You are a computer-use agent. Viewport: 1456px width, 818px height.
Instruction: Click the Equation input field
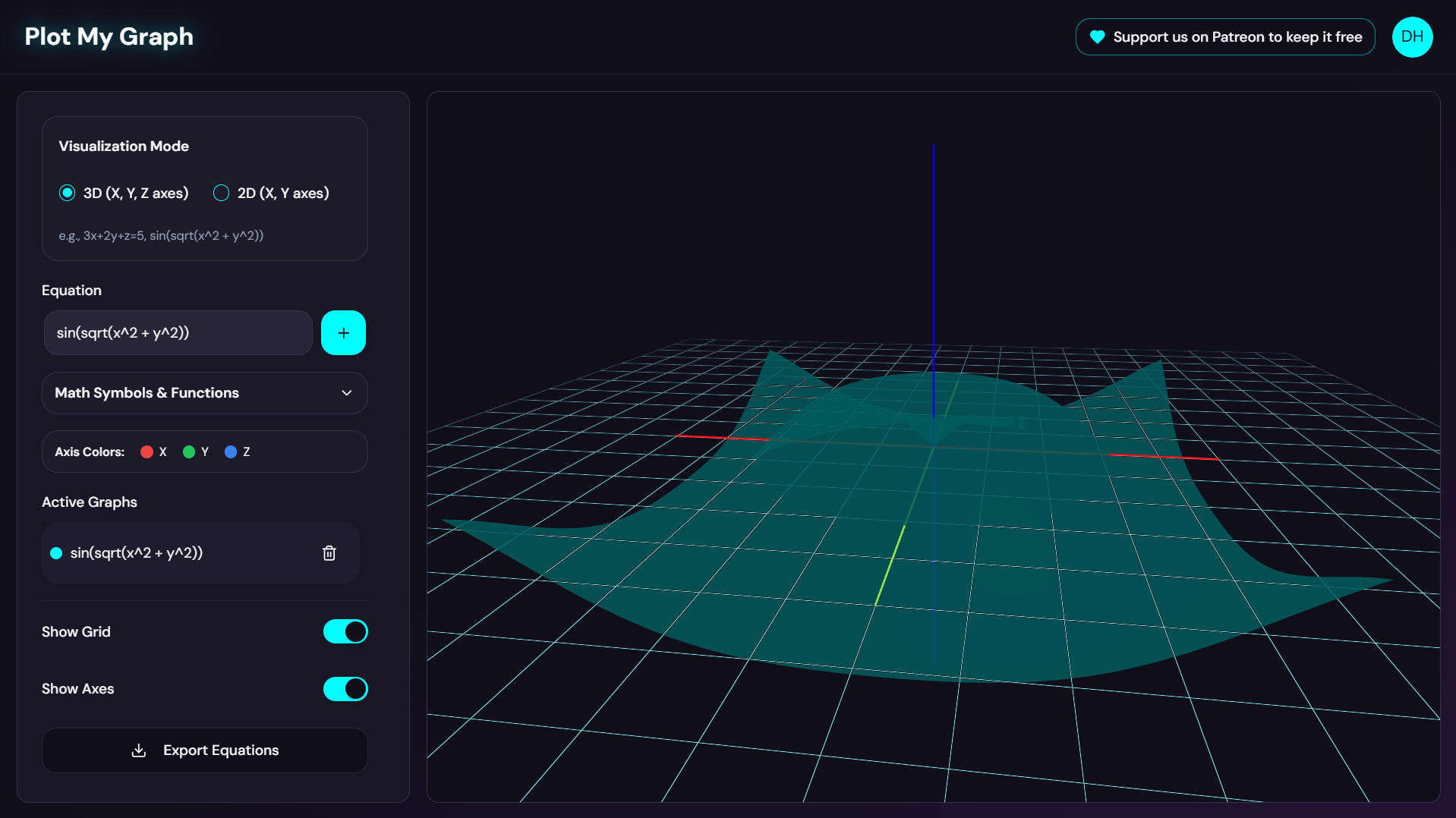(178, 332)
